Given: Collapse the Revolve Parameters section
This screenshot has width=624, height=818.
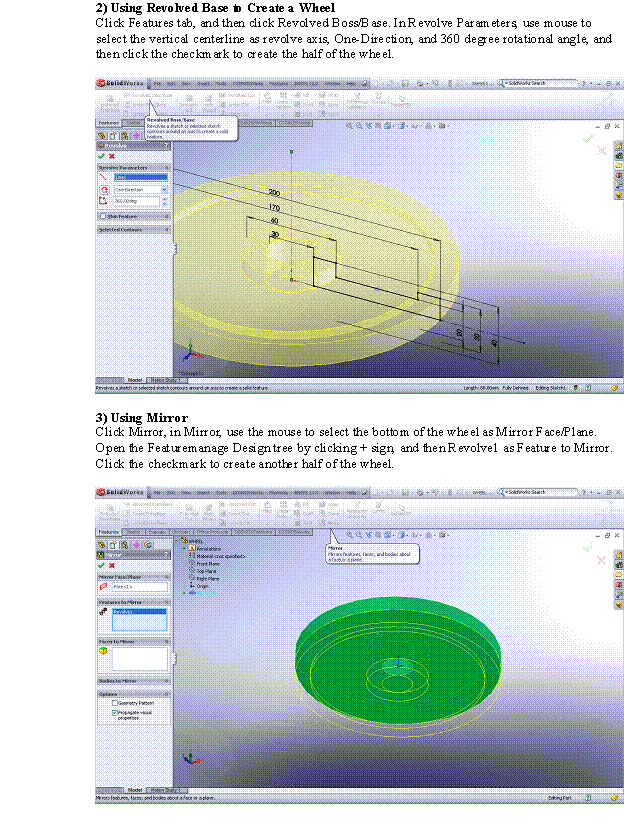Looking at the screenshot, I should (x=167, y=167).
